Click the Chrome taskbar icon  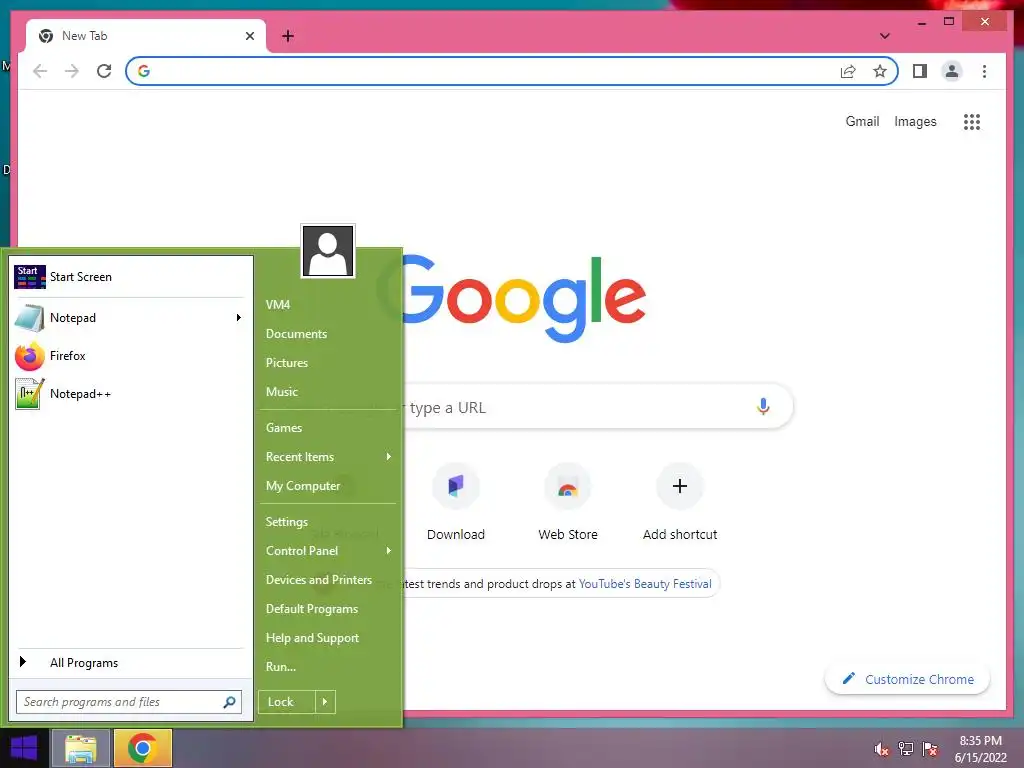pyautogui.click(x=143, y=748)
